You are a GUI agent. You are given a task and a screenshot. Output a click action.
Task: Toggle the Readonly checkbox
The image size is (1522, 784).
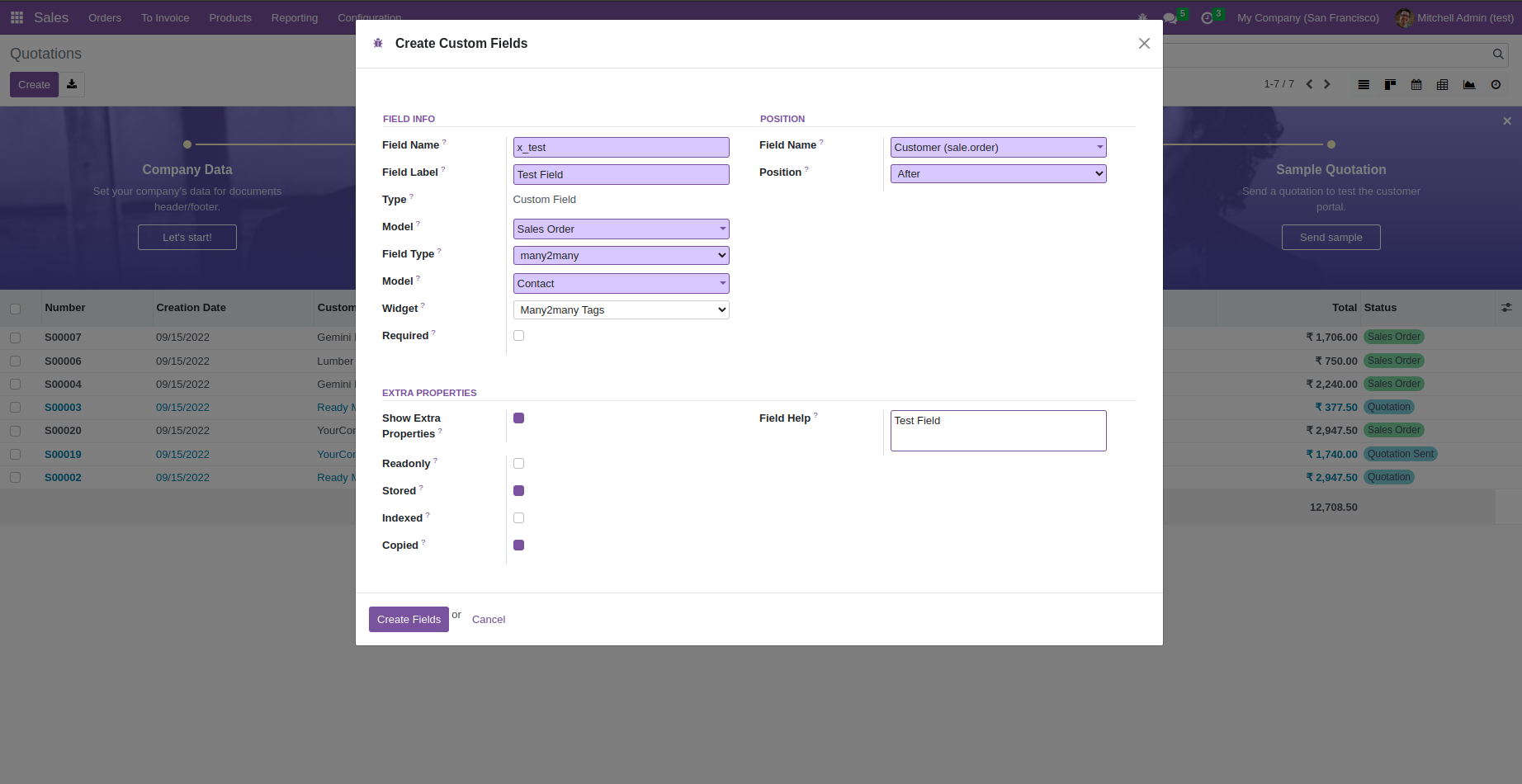coord(518,464)
